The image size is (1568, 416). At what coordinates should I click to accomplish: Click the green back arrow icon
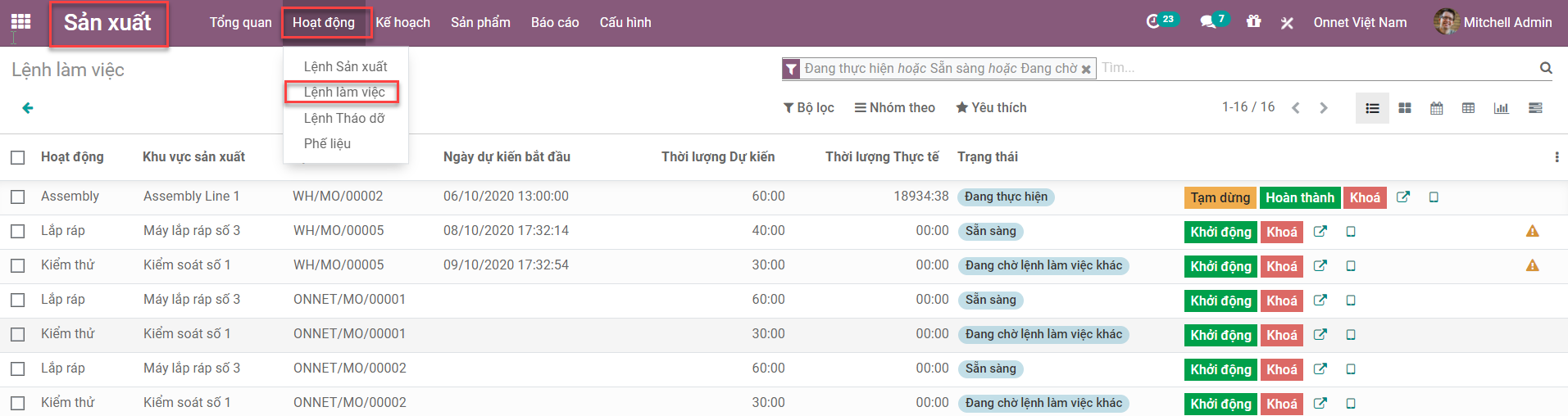[28, 108]
